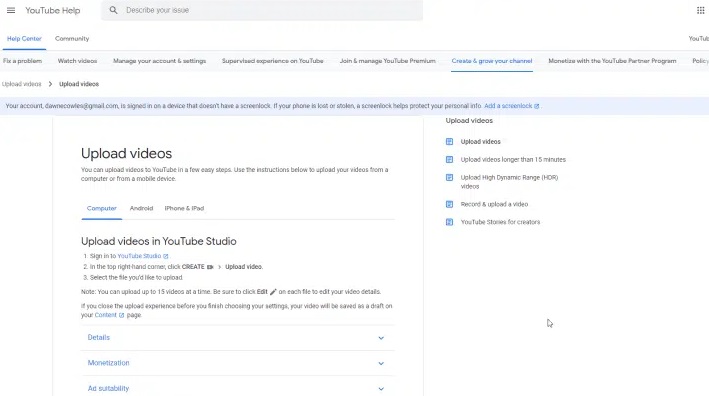Expand the Details section
Image resolution: width=709 pixels, height=396 pixels.
(x=238, y=338)
